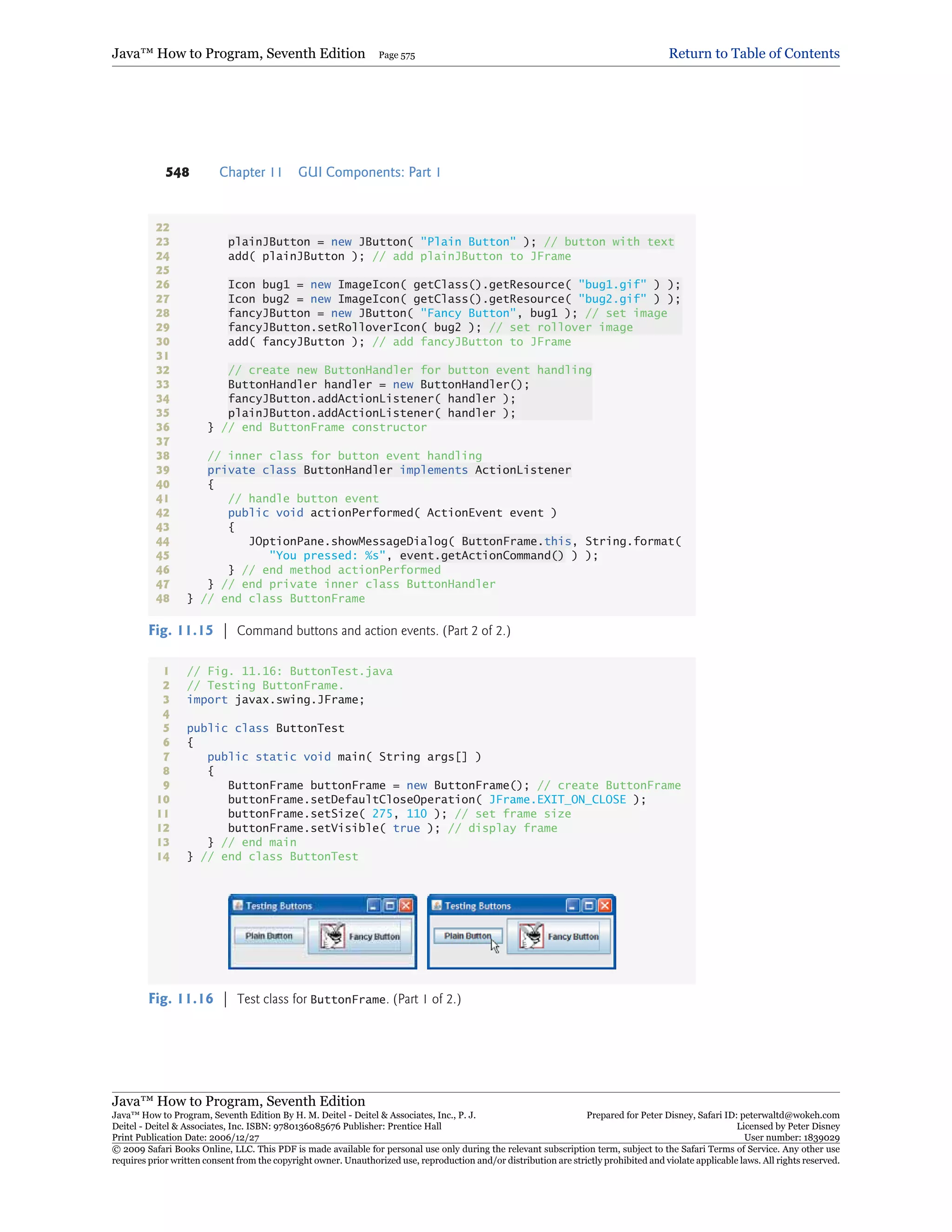Click the 'Fancy Button' text in right window
Viewport: 952px width, 1232px height.
point(573,936)
